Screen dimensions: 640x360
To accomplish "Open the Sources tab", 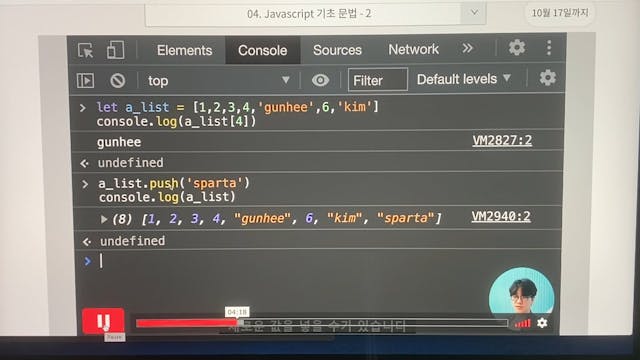I will [x=337, y=50].
